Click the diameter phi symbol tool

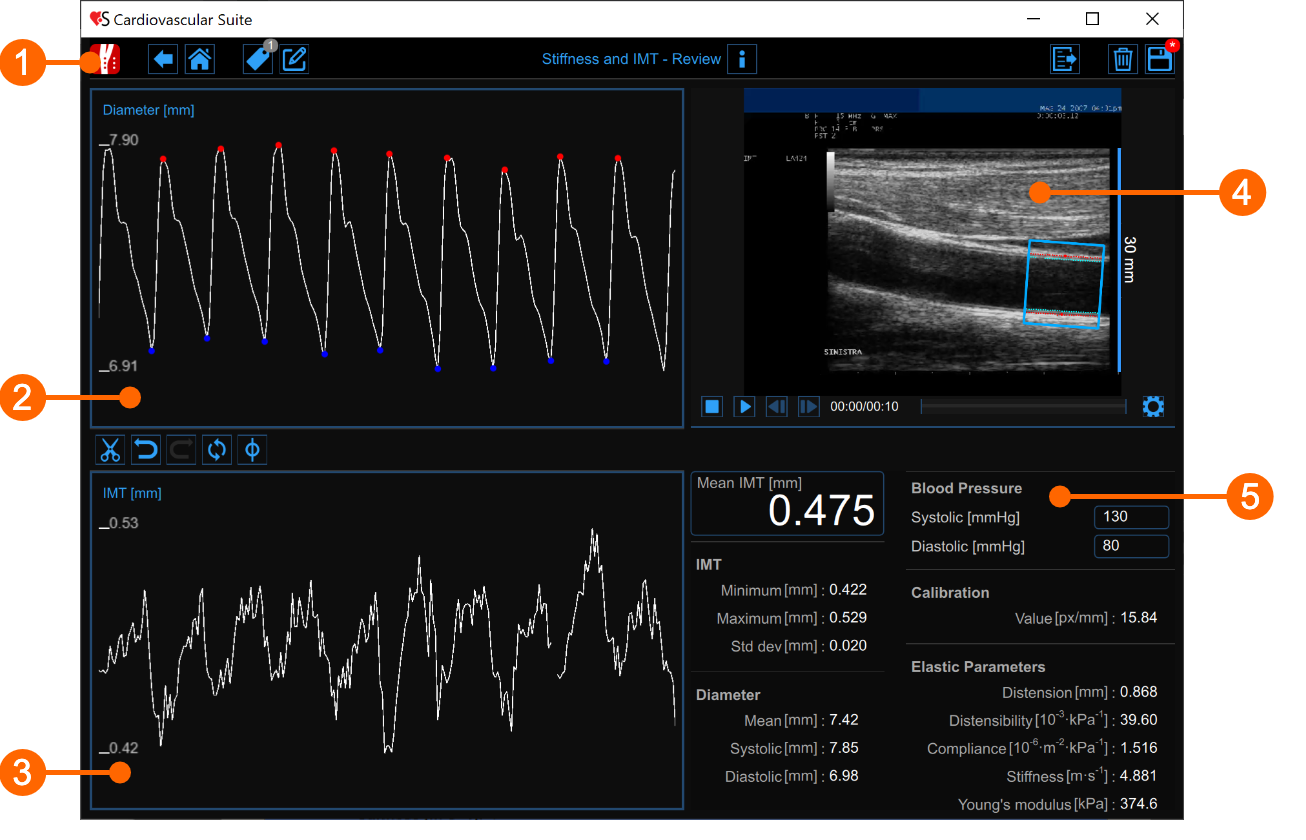coord(252,450)
